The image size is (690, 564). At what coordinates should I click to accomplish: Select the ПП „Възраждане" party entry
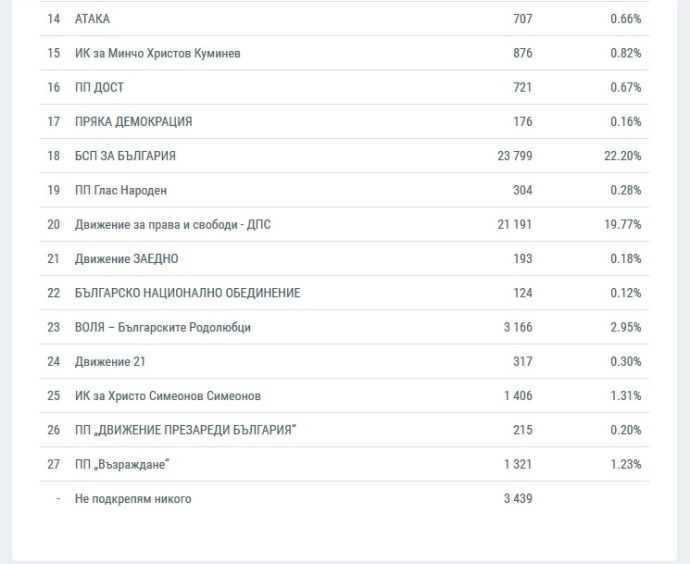120,464
